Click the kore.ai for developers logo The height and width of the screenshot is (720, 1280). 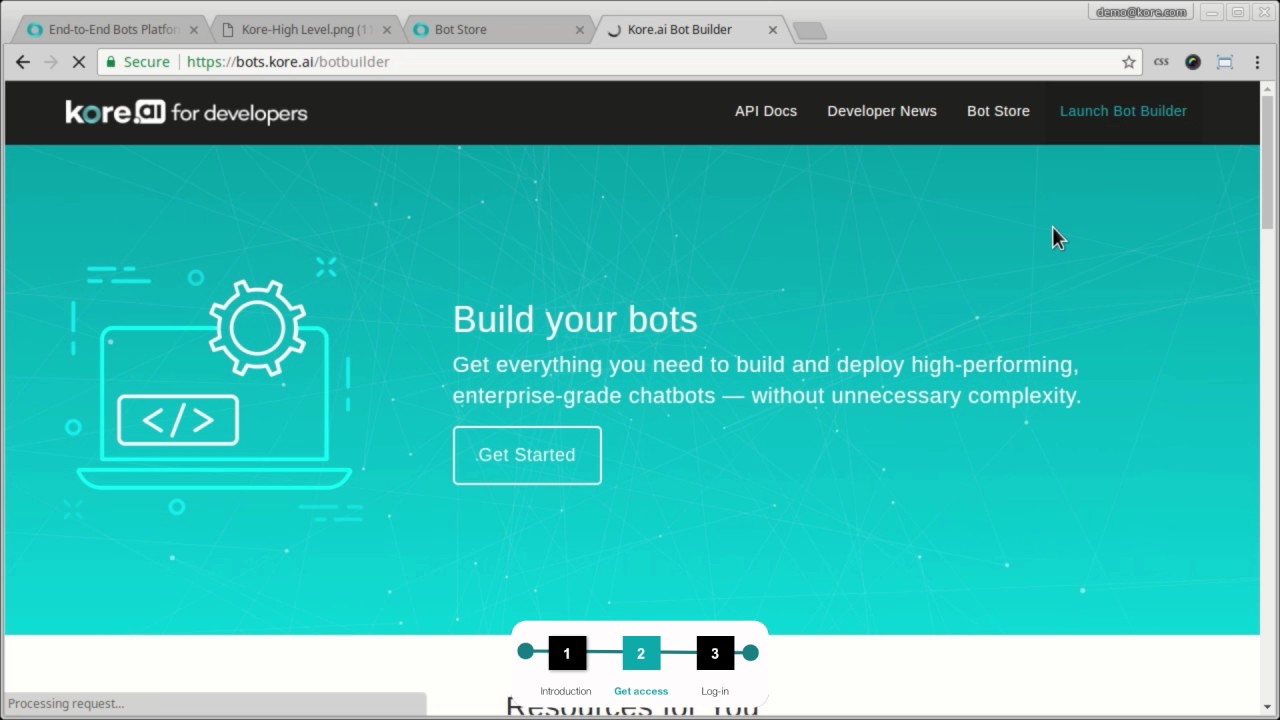pos(186,112)
